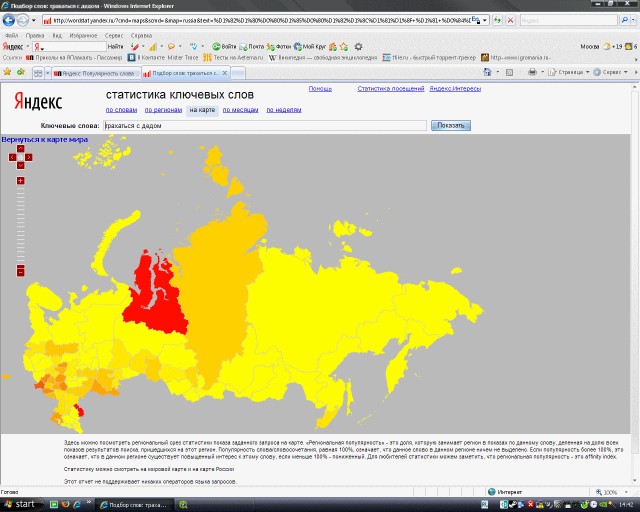Click the Яндекс page logo
This screenshot has width=640, height=512.
coord(38,101)
